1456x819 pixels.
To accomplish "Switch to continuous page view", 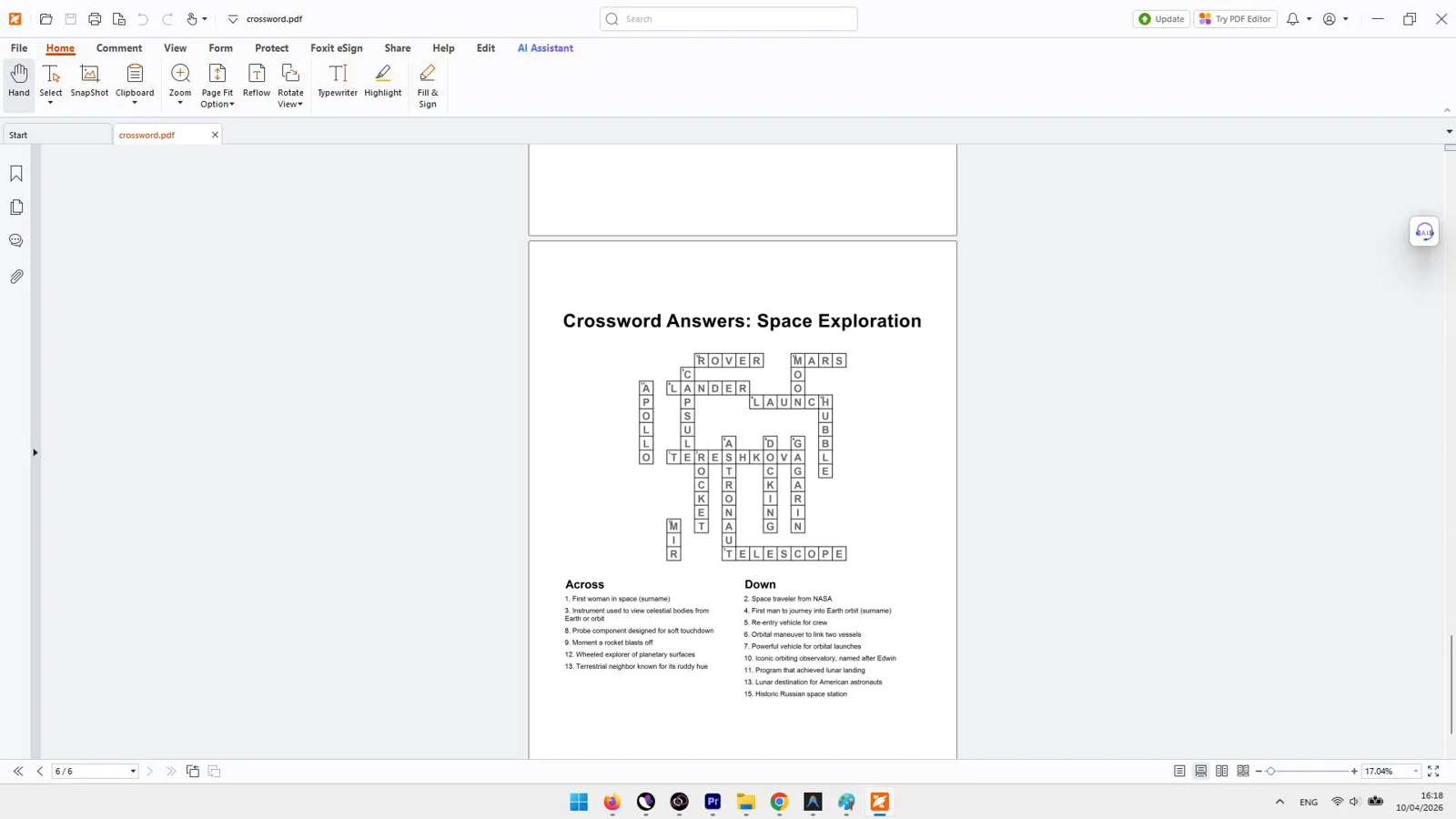I will pos(1201,772).
